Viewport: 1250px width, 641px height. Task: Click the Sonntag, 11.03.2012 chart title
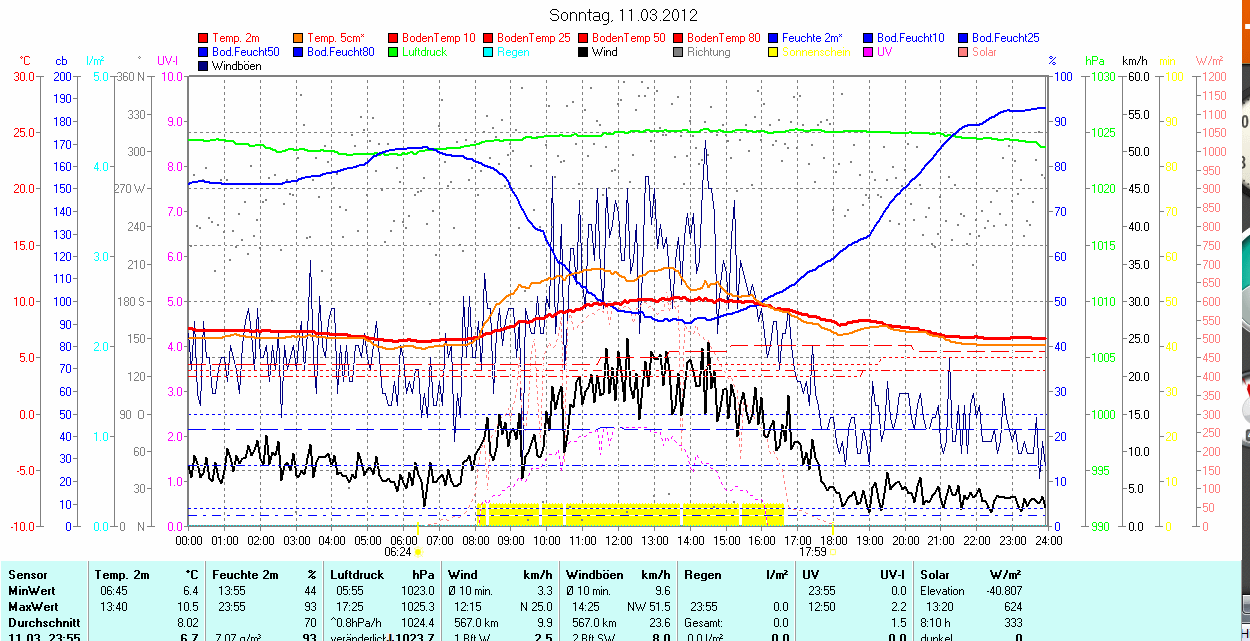pyautogui.click(x=624, y=15)
